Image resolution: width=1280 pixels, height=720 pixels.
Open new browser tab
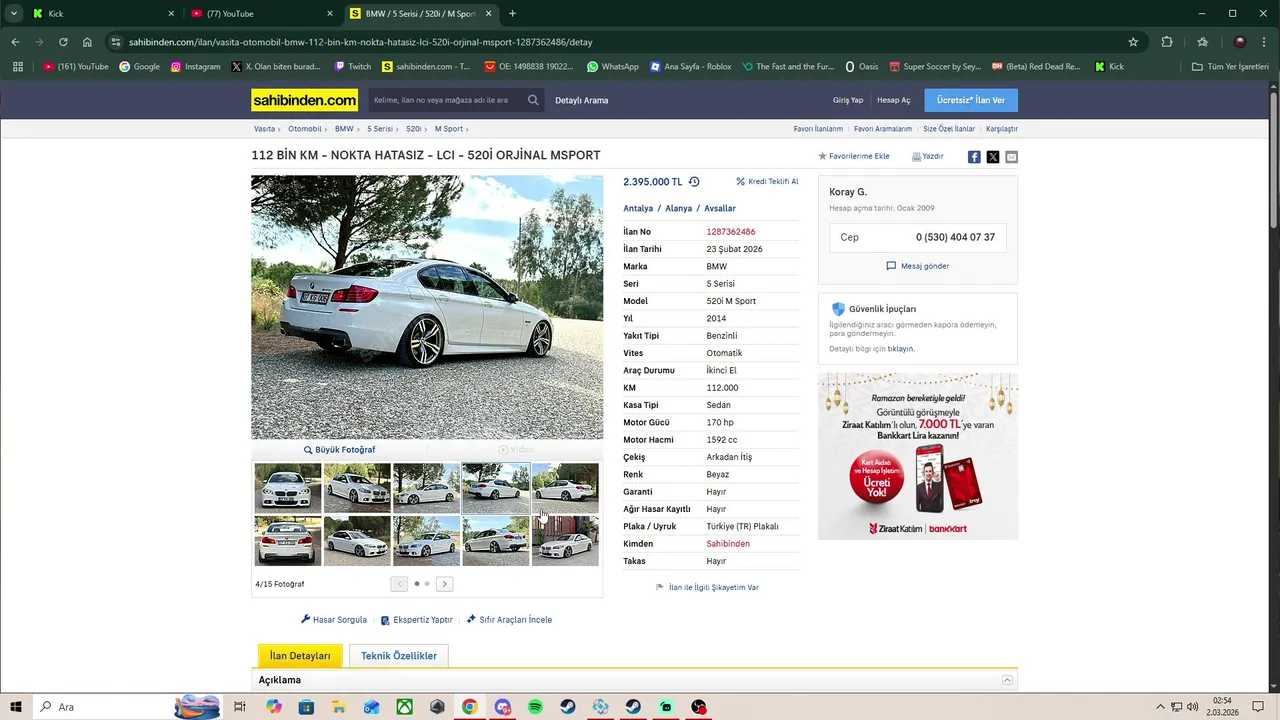513,13
